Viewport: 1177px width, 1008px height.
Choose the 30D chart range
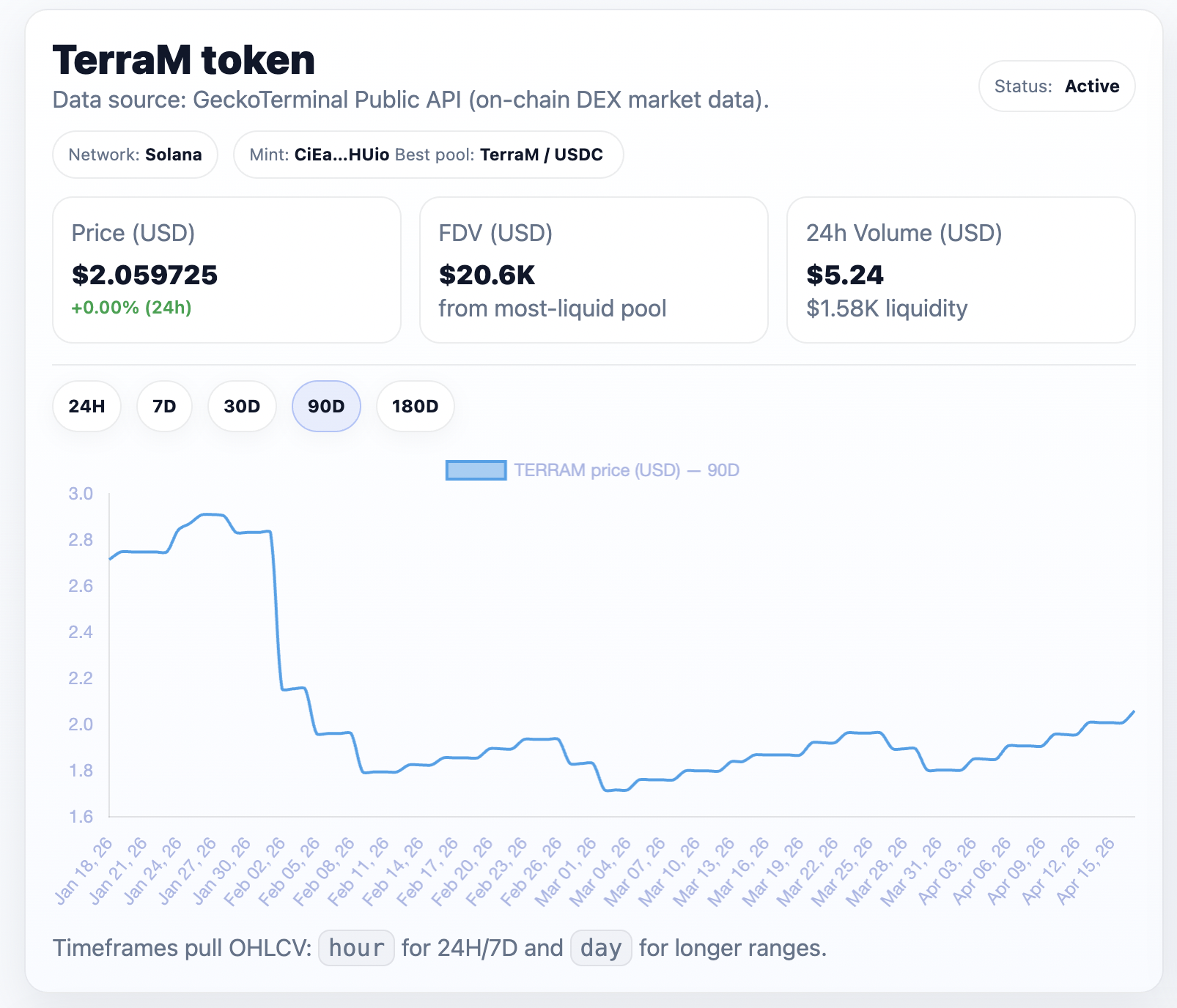click(x=242, y=406)
